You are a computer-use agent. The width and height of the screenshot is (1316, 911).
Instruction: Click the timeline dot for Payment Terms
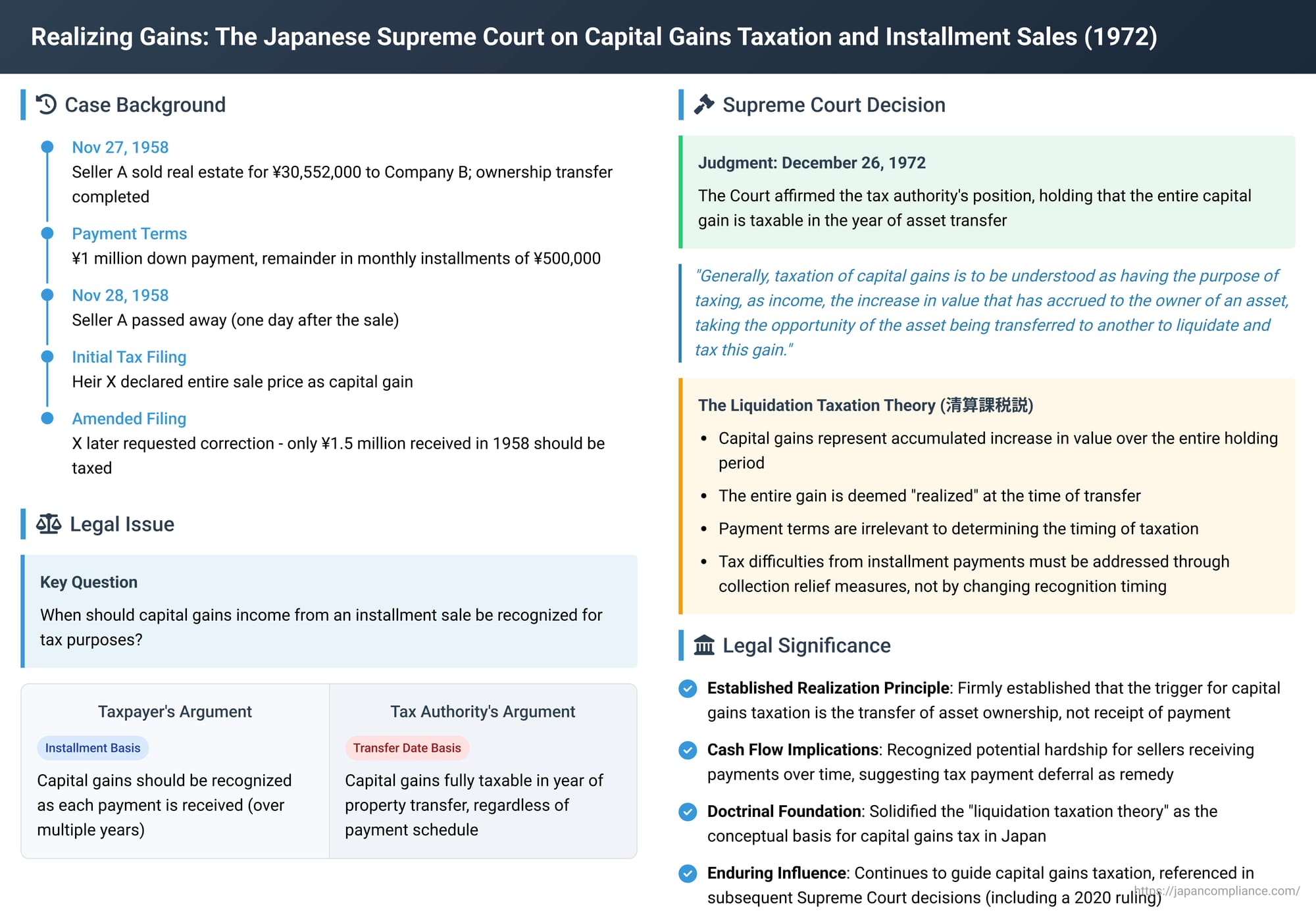tap(47, 233)
